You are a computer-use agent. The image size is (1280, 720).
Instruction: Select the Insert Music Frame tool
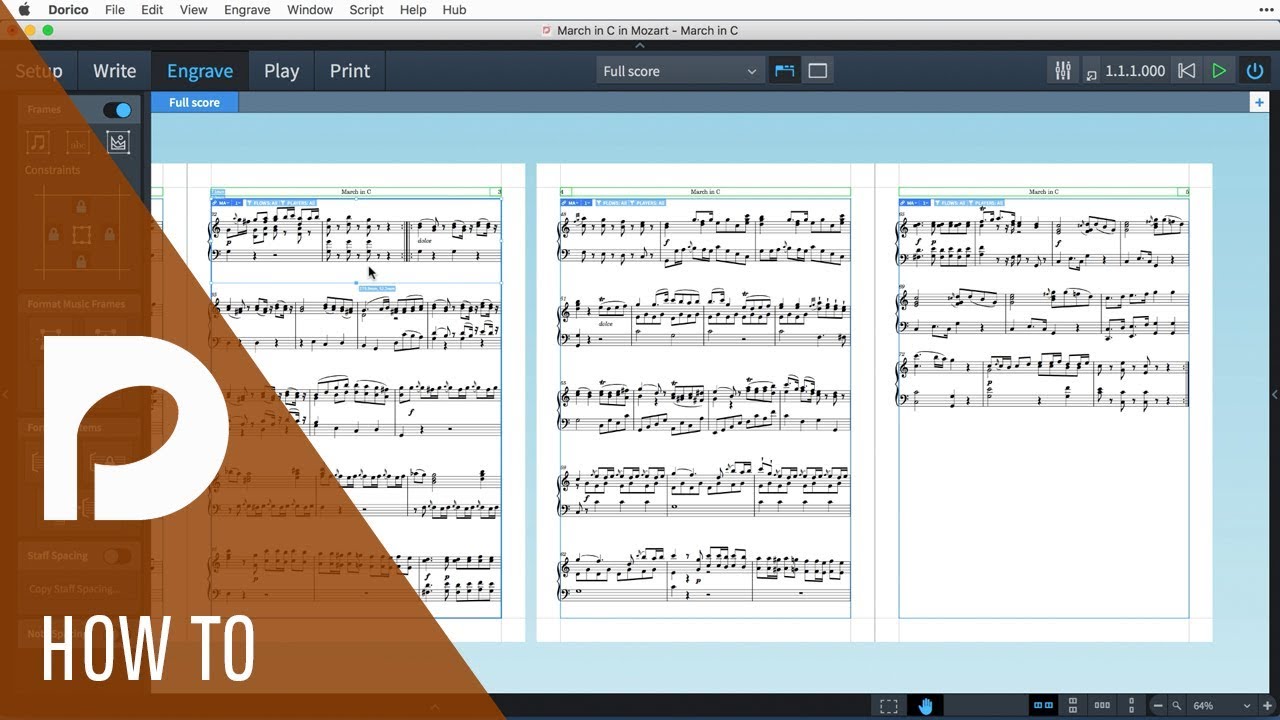[x=38, y=143]
